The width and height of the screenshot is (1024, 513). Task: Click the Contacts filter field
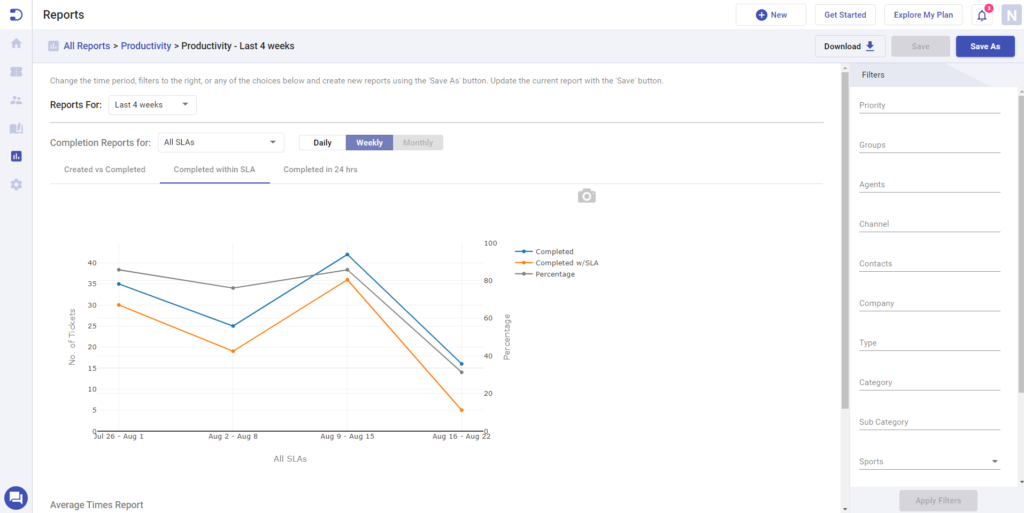tap(929, 264)
